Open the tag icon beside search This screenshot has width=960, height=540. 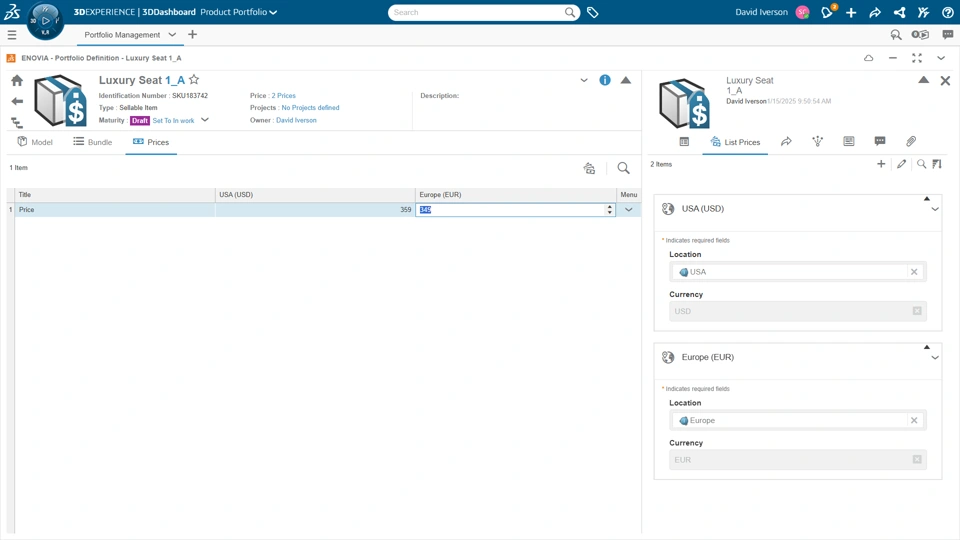click(x=592, y=12)
